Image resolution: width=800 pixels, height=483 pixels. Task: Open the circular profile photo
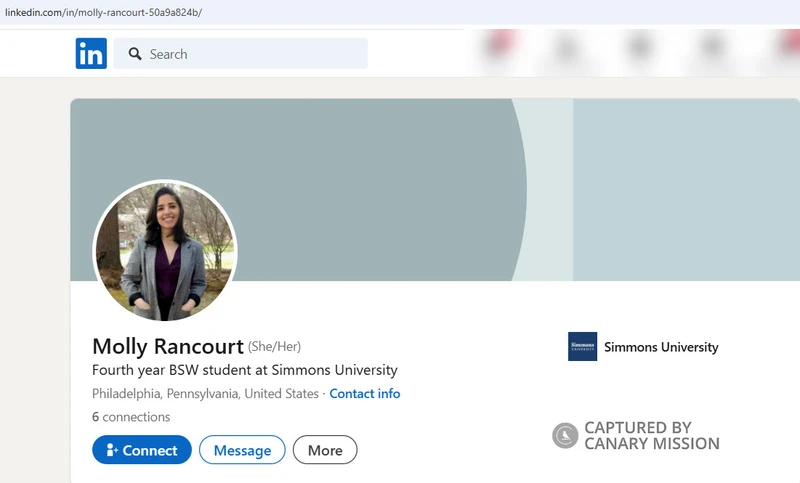(165, 251)
